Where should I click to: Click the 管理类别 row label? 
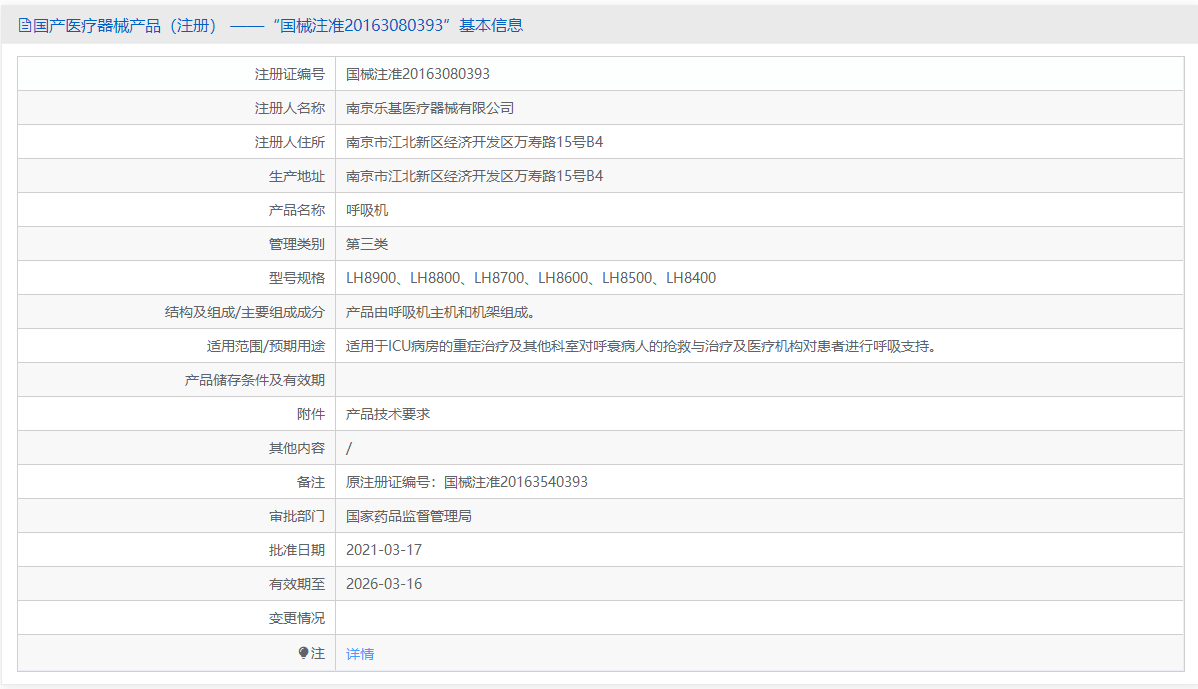[x=296, y=244]
